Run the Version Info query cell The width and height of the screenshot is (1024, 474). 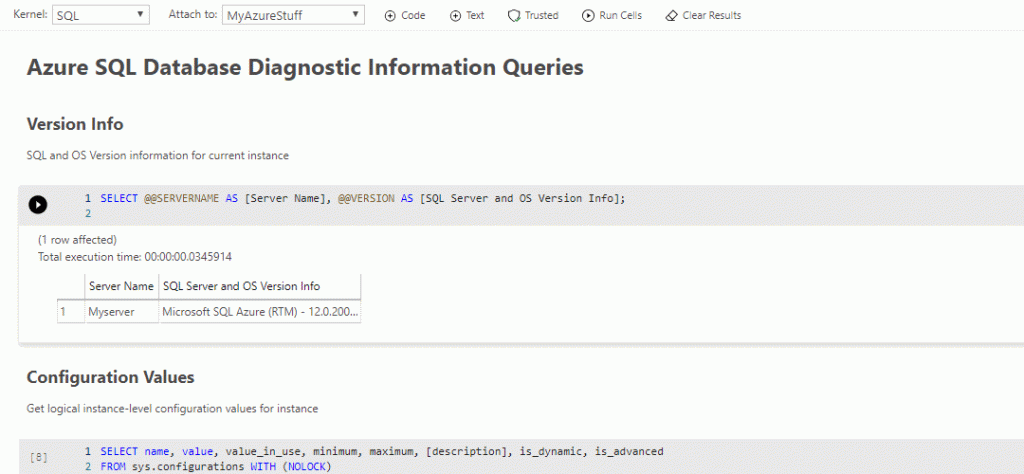tap(37, 205)
